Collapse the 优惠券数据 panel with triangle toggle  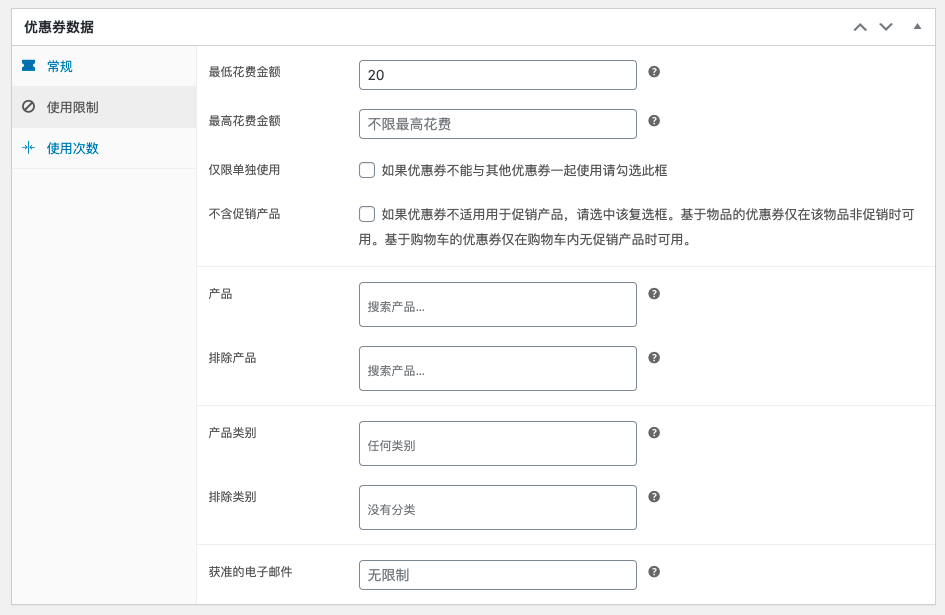(917, 27)
